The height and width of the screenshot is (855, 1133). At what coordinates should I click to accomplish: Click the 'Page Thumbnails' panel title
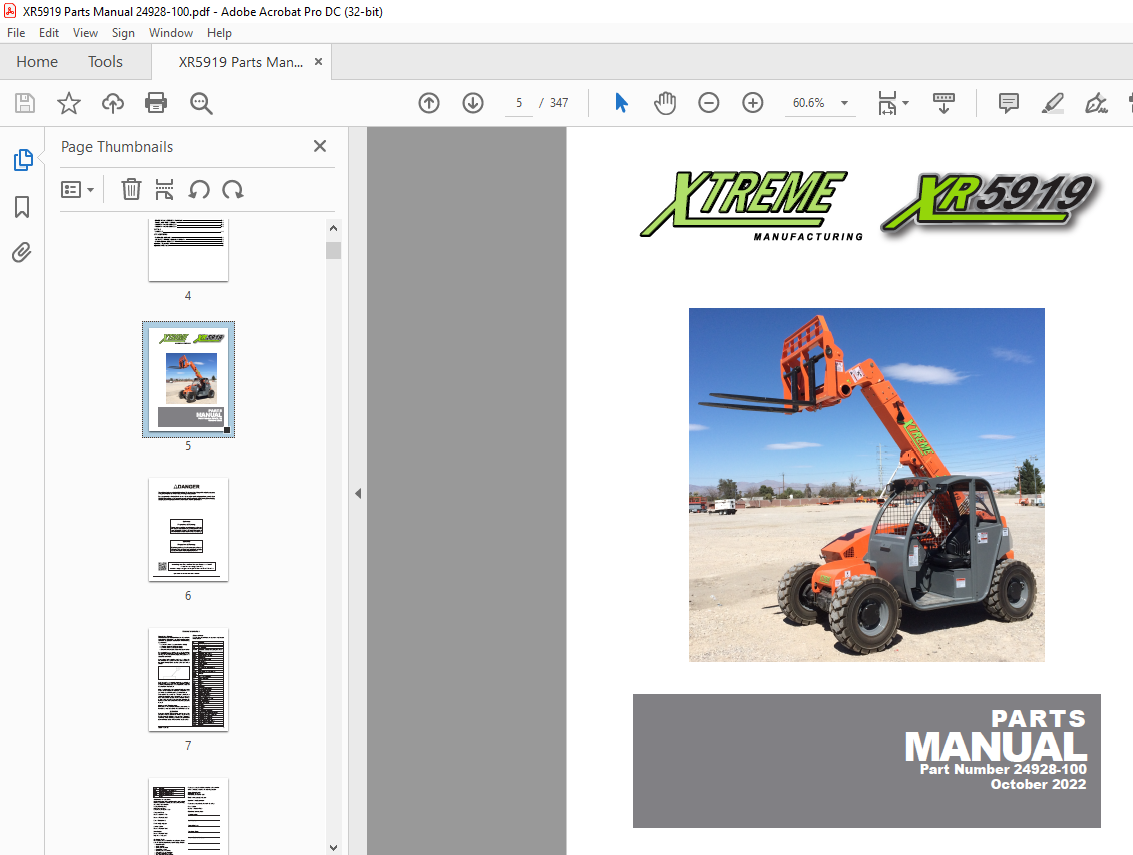[x=117, y=147]
